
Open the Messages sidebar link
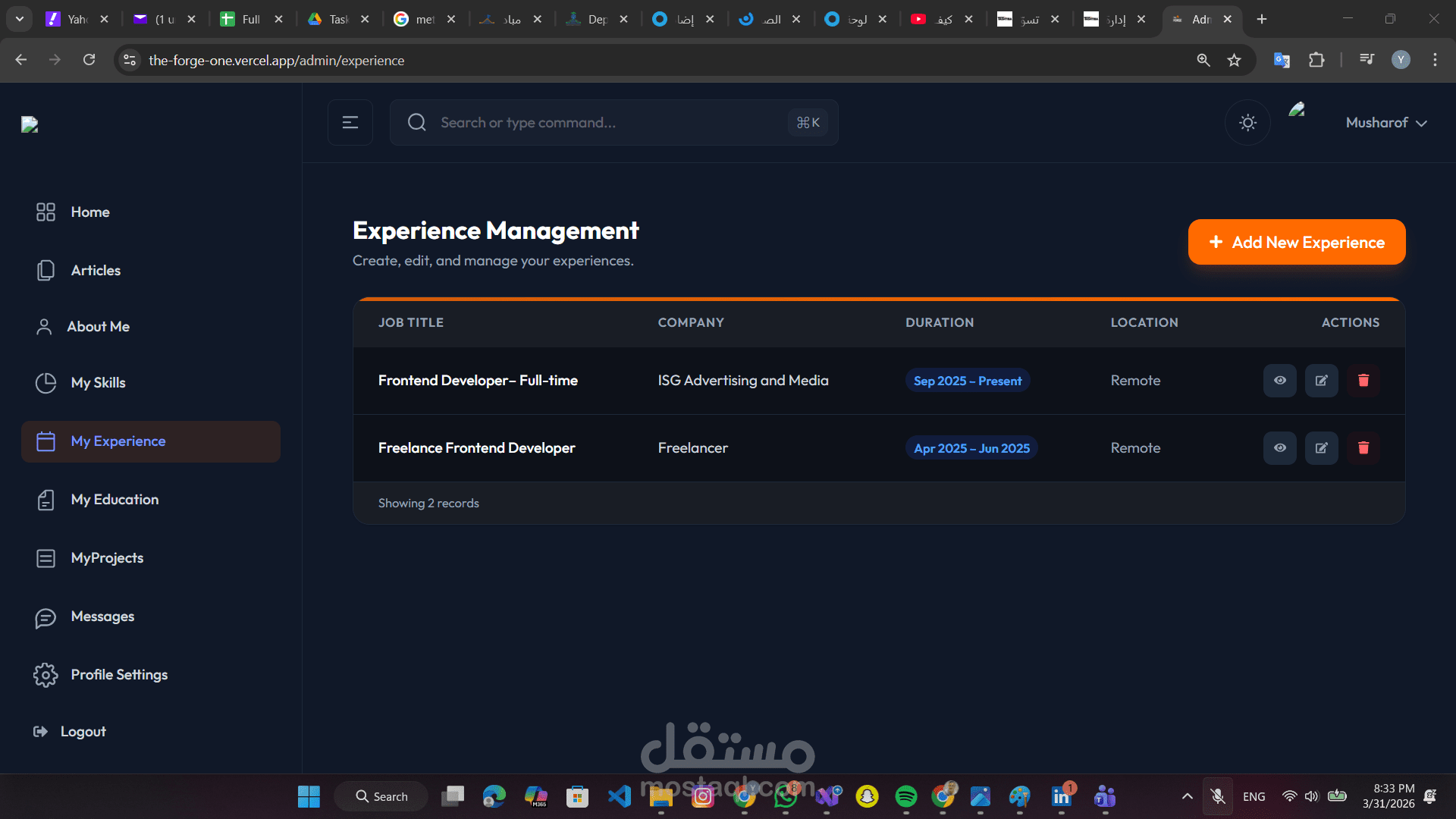point(102,617)
